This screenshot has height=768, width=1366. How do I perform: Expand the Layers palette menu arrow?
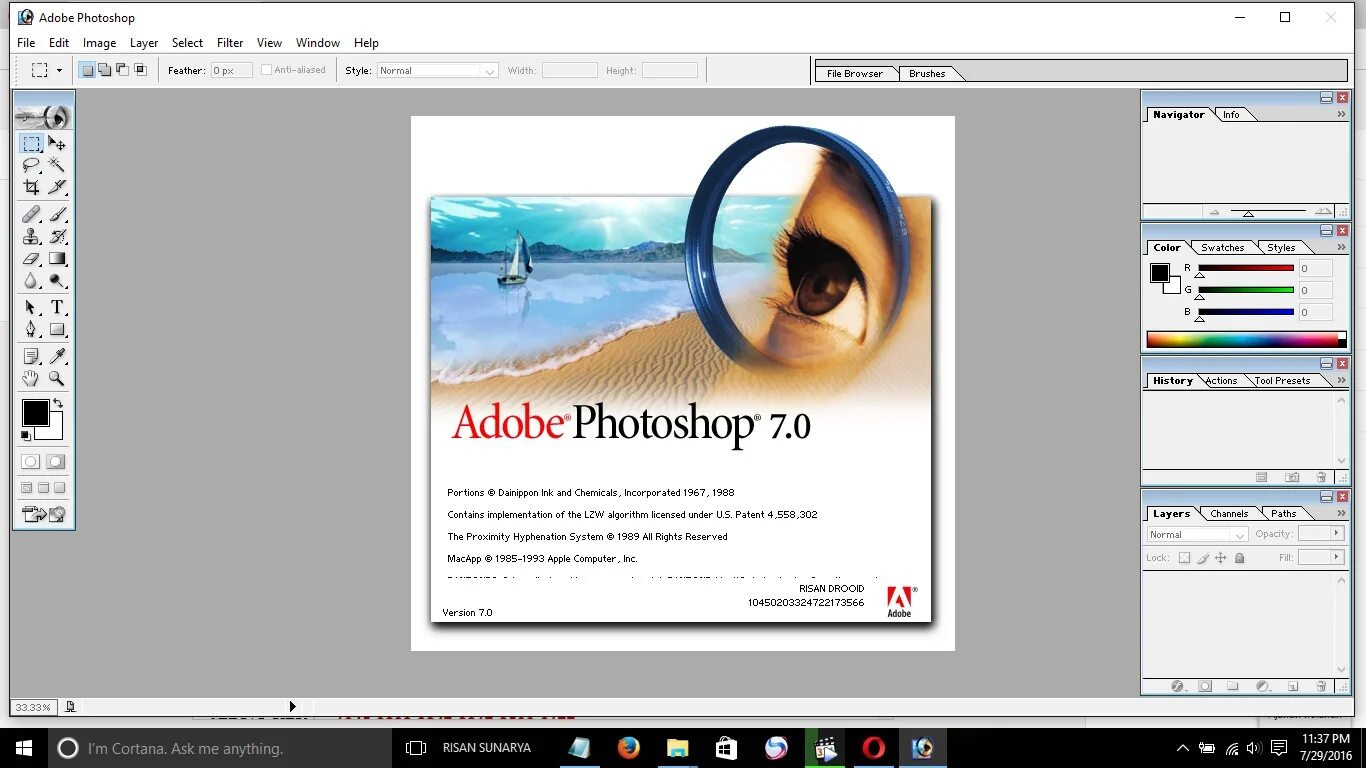click(1342, 513)
